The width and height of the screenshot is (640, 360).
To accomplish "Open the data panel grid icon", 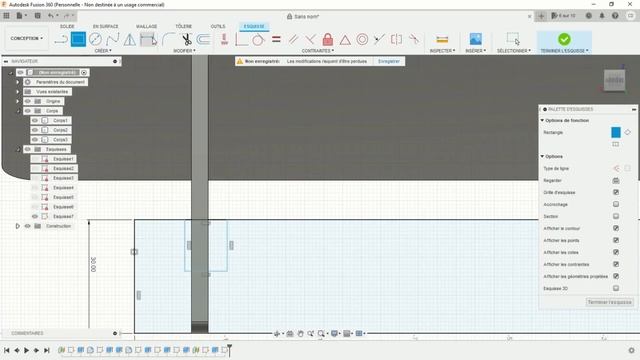I will pos(7,16).
